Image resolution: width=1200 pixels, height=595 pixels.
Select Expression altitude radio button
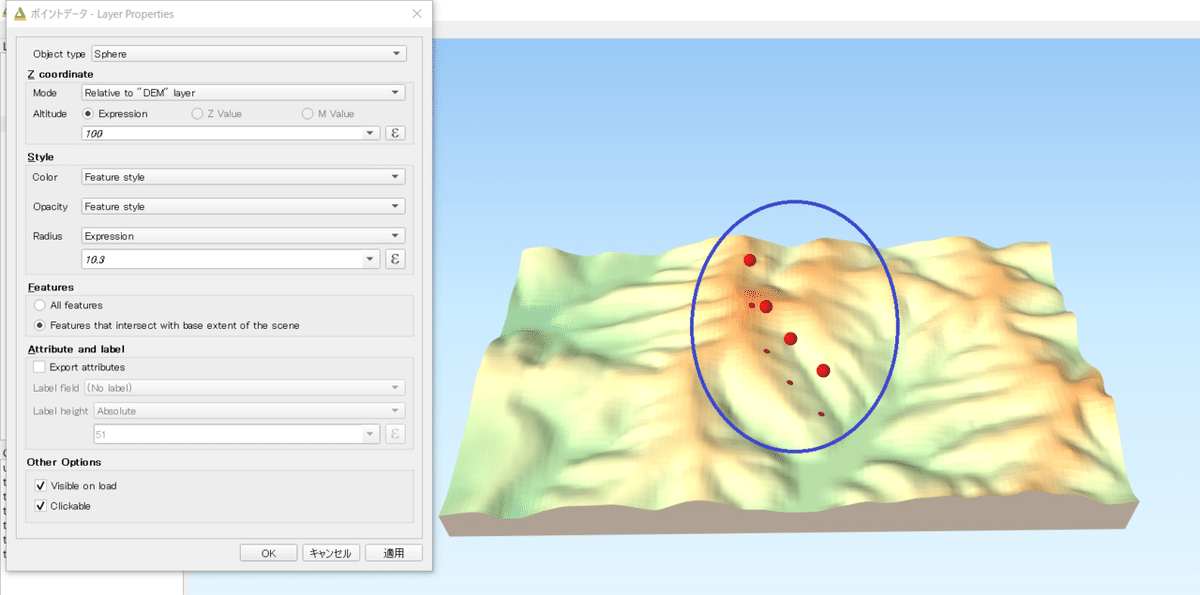pos(88,114)
